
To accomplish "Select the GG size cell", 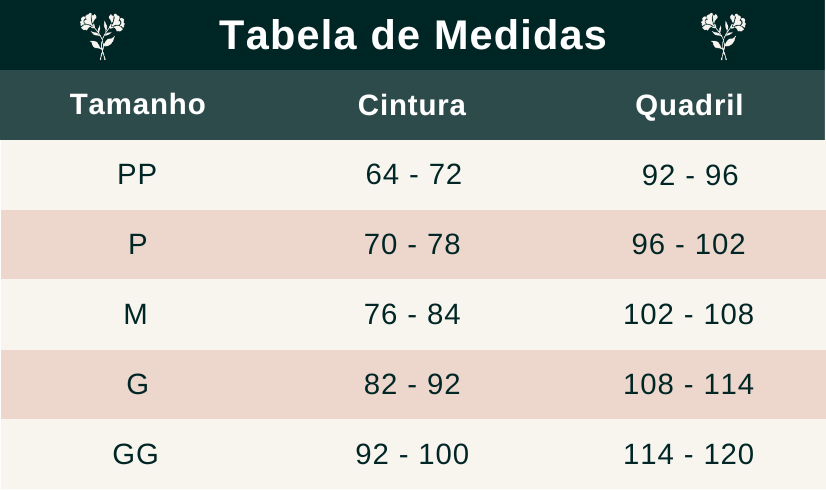I will click(135, 454).
